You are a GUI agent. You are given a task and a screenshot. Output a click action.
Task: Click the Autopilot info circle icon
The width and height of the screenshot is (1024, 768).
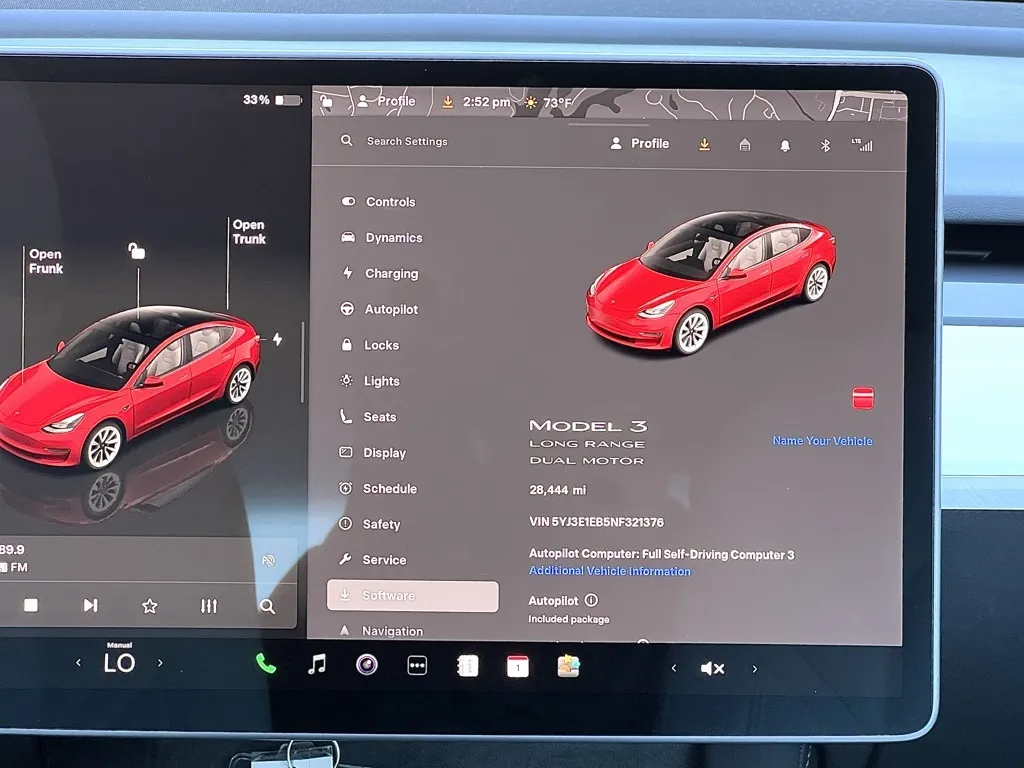coord(591,601)
